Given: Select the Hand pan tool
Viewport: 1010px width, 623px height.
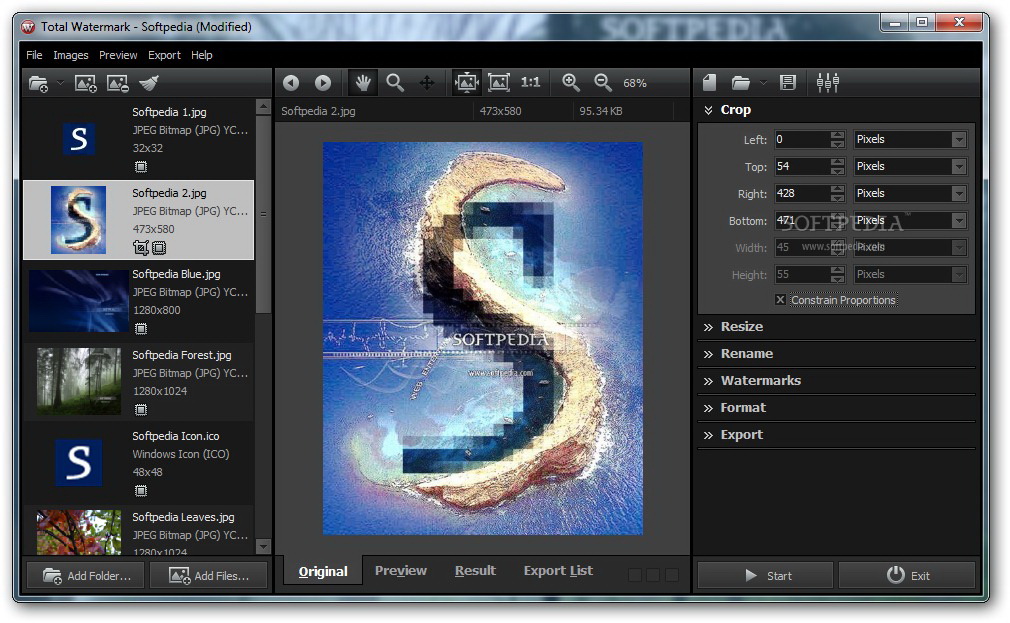Looking at the screenshot, I should click(x=363, y=82).
